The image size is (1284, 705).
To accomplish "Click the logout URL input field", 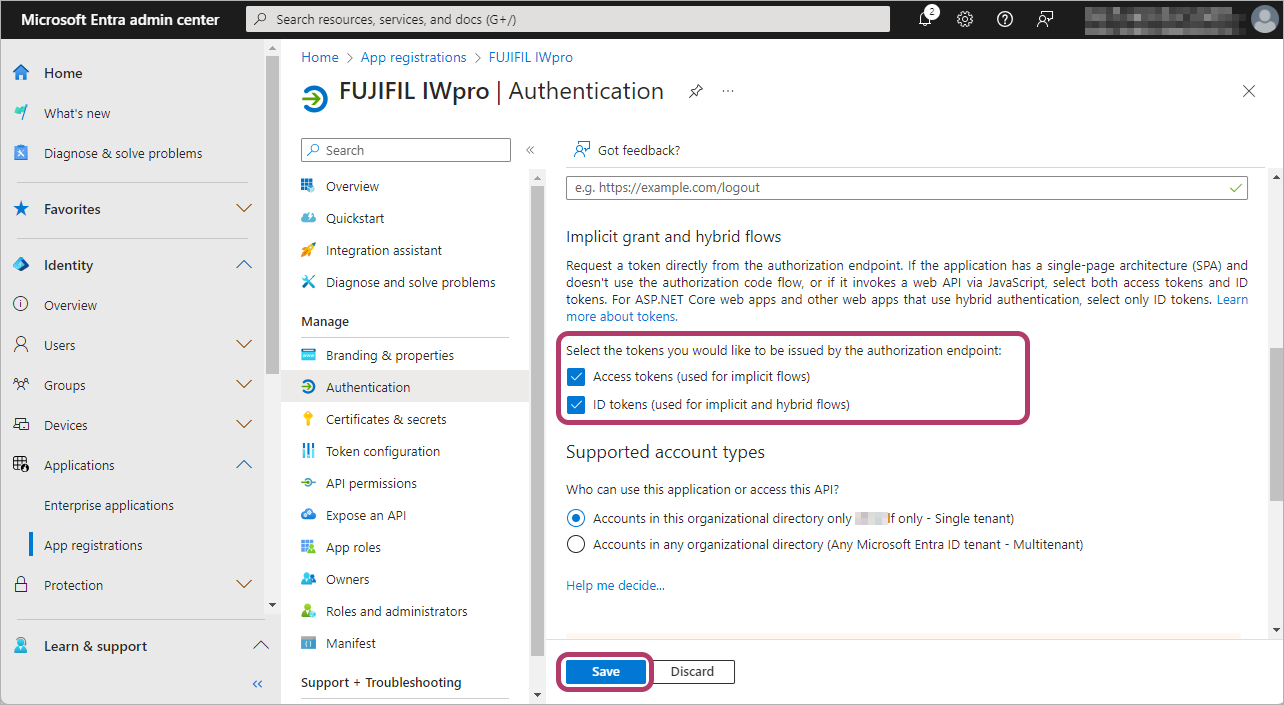I will tap(907, 187).
